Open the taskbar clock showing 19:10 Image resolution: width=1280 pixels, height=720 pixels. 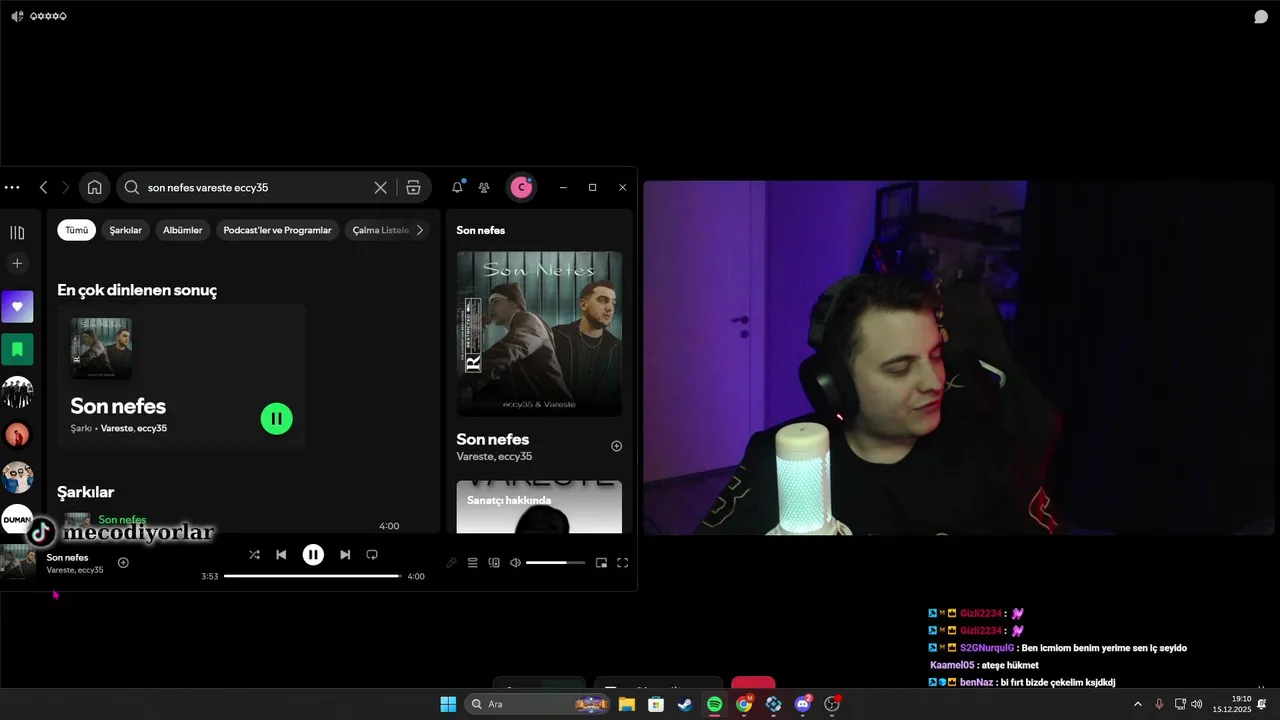point(1232,704)
